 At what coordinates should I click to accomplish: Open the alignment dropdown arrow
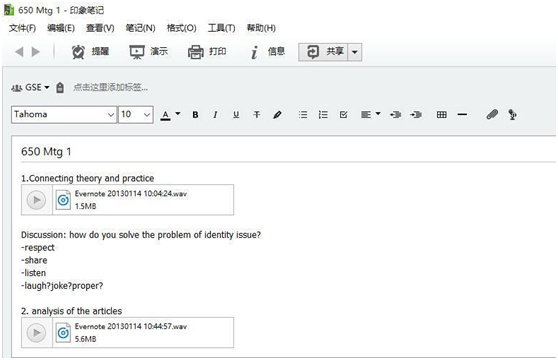[x=378, y=114]
